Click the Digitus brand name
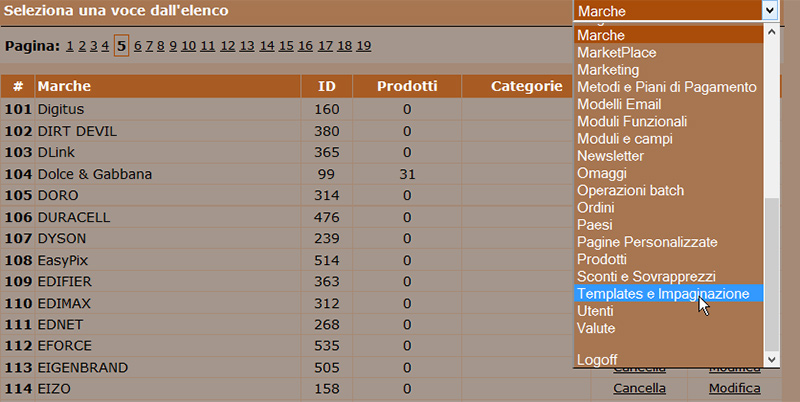800x402 pixels. point(61,109)
